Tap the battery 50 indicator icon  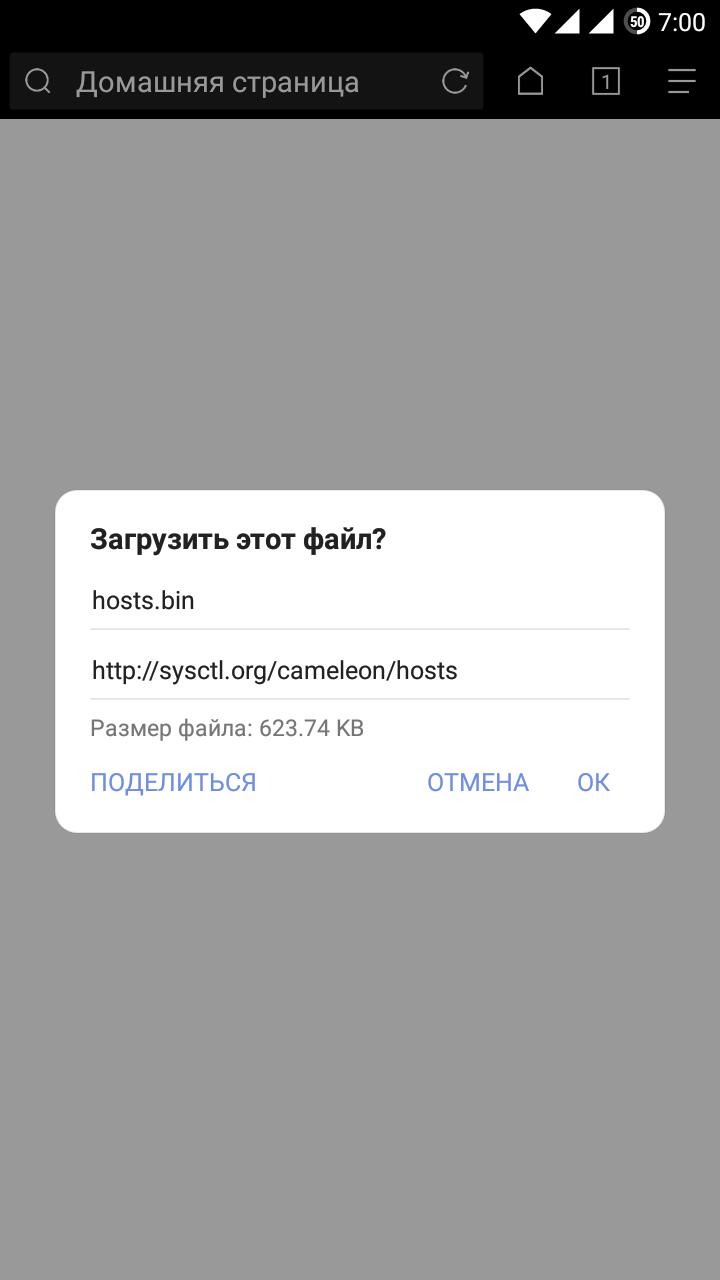637,21
